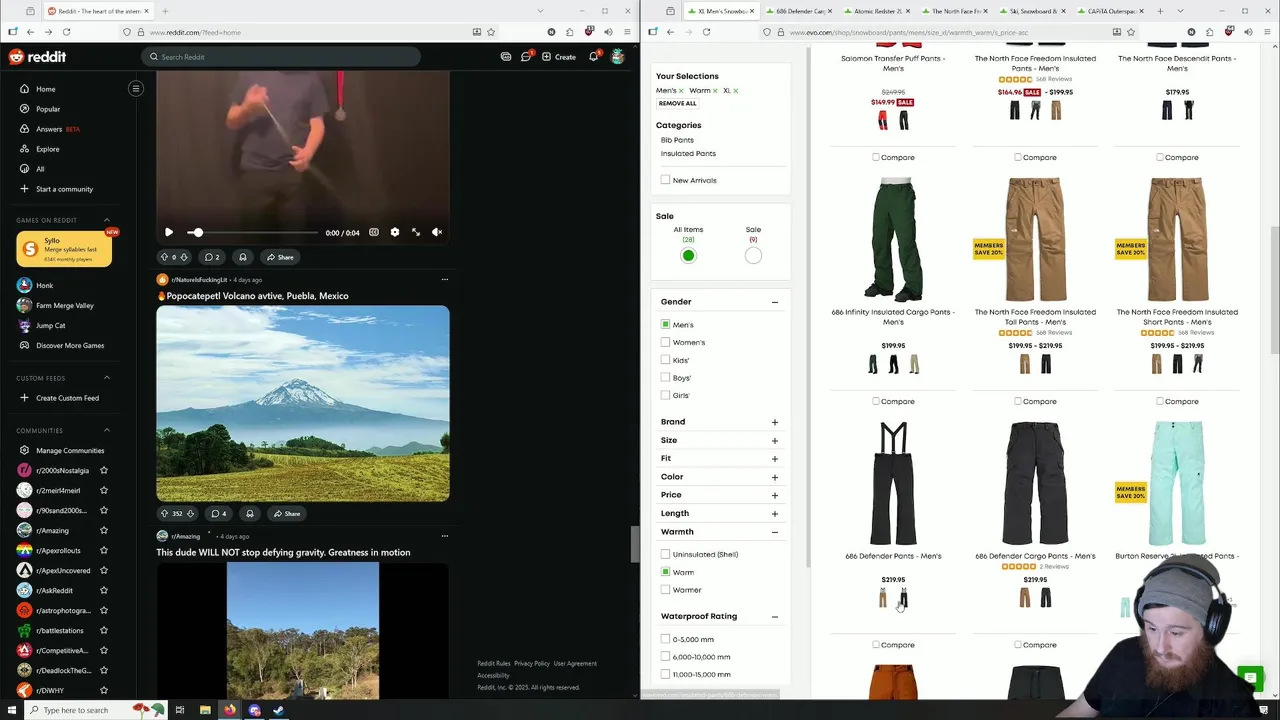Screen dimensions: 1280x720
Task: Click Create Custom Feed
Action: coord(66,398)
